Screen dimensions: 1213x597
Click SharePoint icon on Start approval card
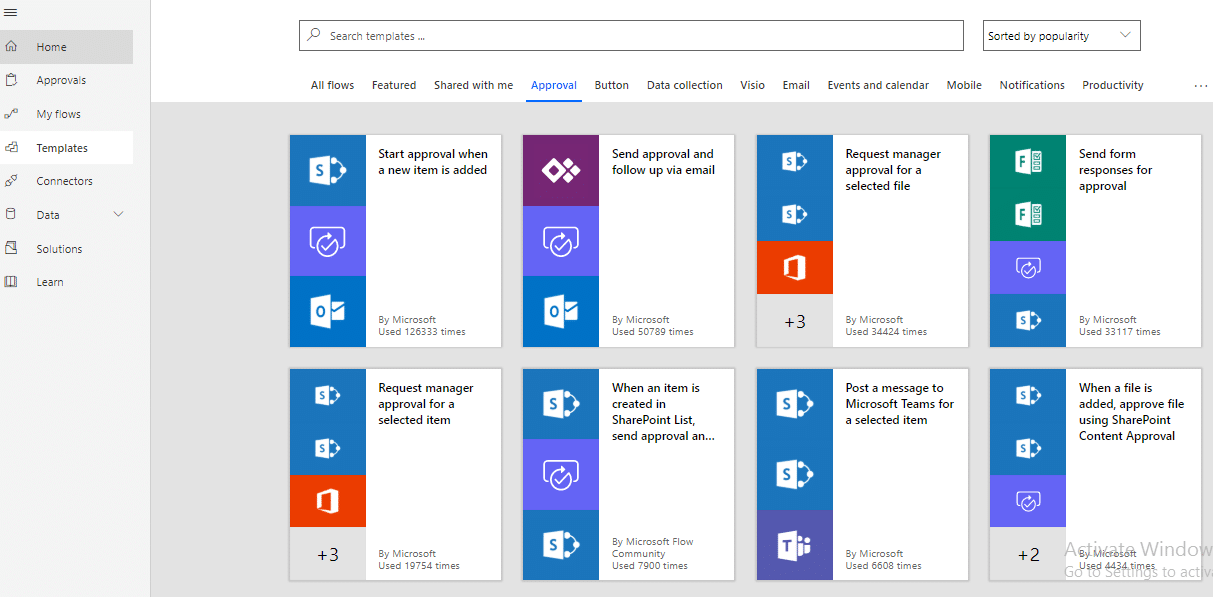pyautogui.click(x=328, y=171)
